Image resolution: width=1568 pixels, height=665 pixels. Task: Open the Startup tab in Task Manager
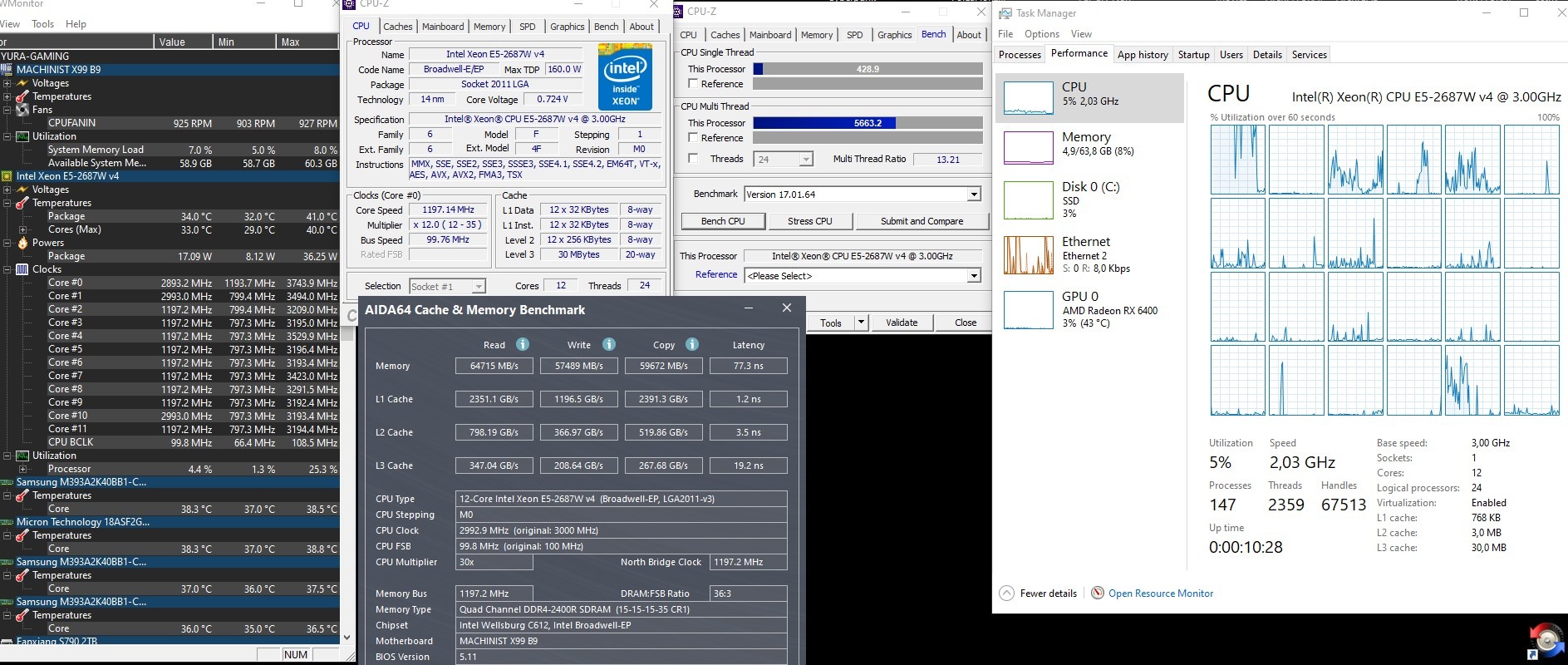point(1193,55)
